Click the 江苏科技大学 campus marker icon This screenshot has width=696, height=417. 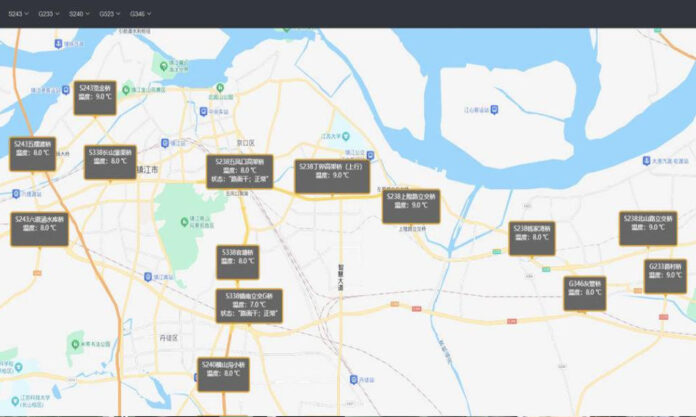tap(15, 401)
